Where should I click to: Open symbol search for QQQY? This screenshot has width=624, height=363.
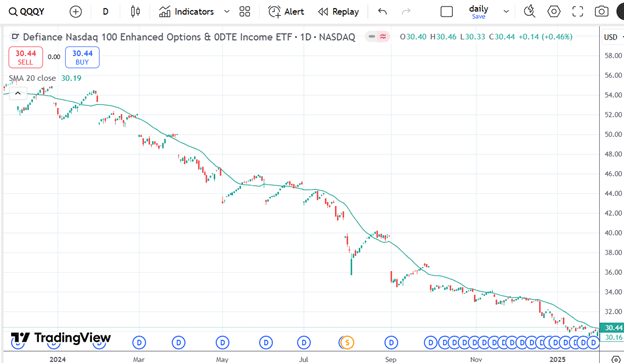tap(27, 12)
